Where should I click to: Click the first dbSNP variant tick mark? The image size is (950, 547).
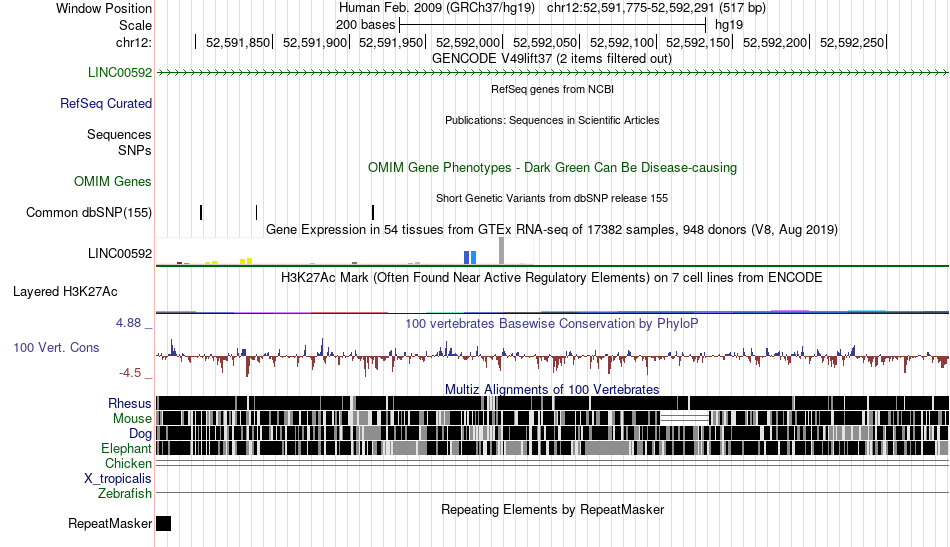click(201, 213)
